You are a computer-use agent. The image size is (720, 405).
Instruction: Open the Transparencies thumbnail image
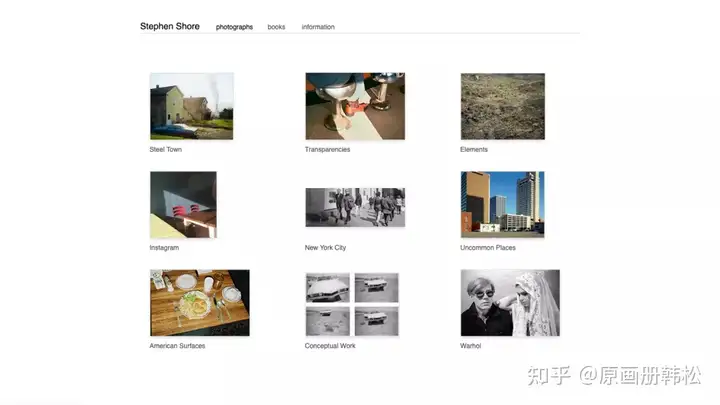(355, 106)
